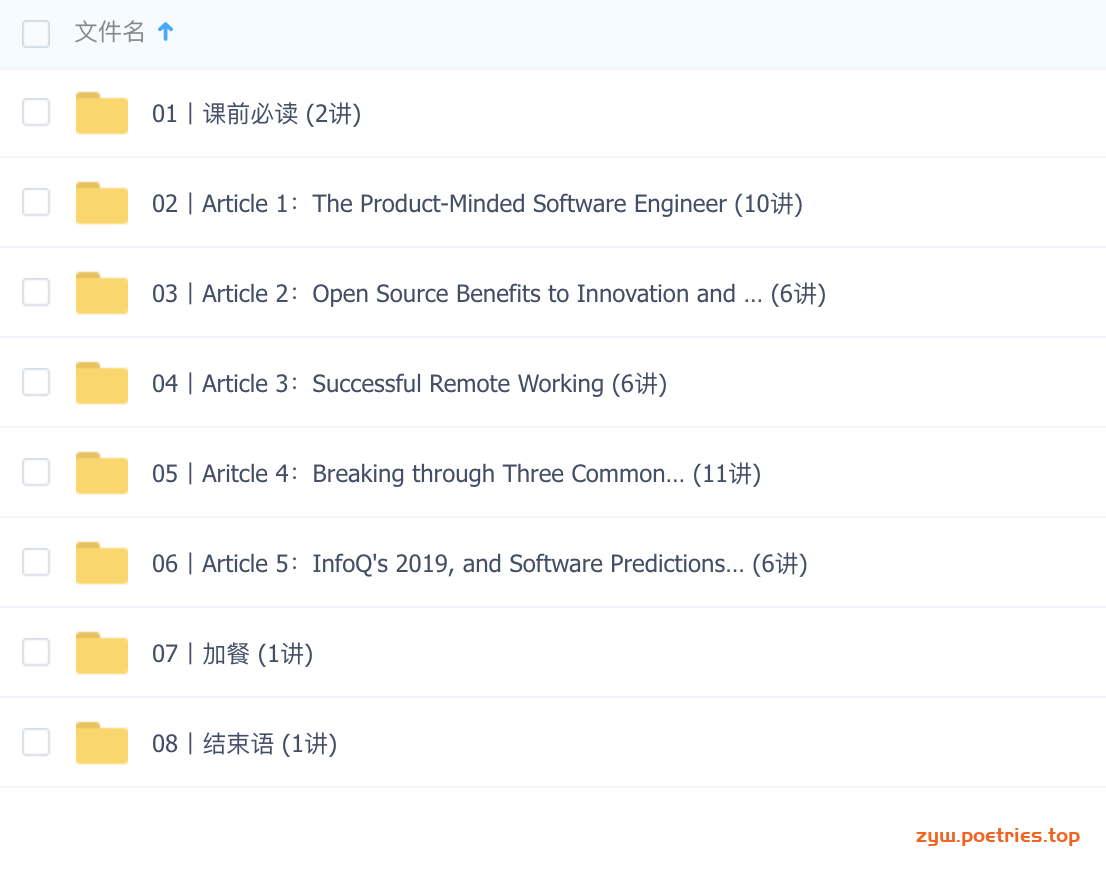The image size is (1106, 872).
Task: Open InfoQ's 2019 Software Predictions folder
Action: [480, 564]
